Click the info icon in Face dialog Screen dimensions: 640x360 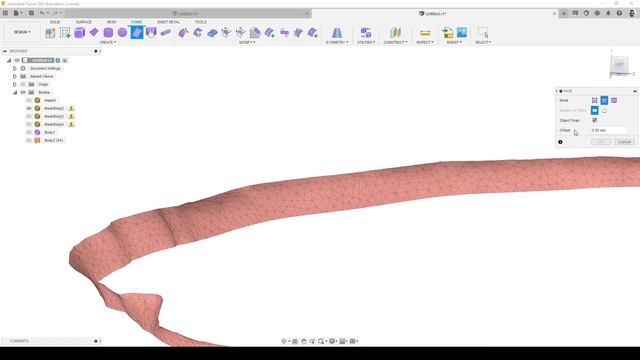pyautogui.click(x=560, y=142)
